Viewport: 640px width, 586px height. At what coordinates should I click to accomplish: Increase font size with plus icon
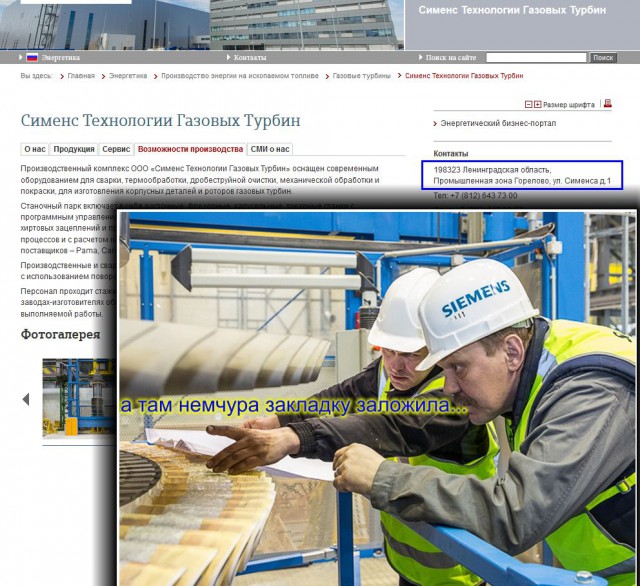click(x=538, y=104)
